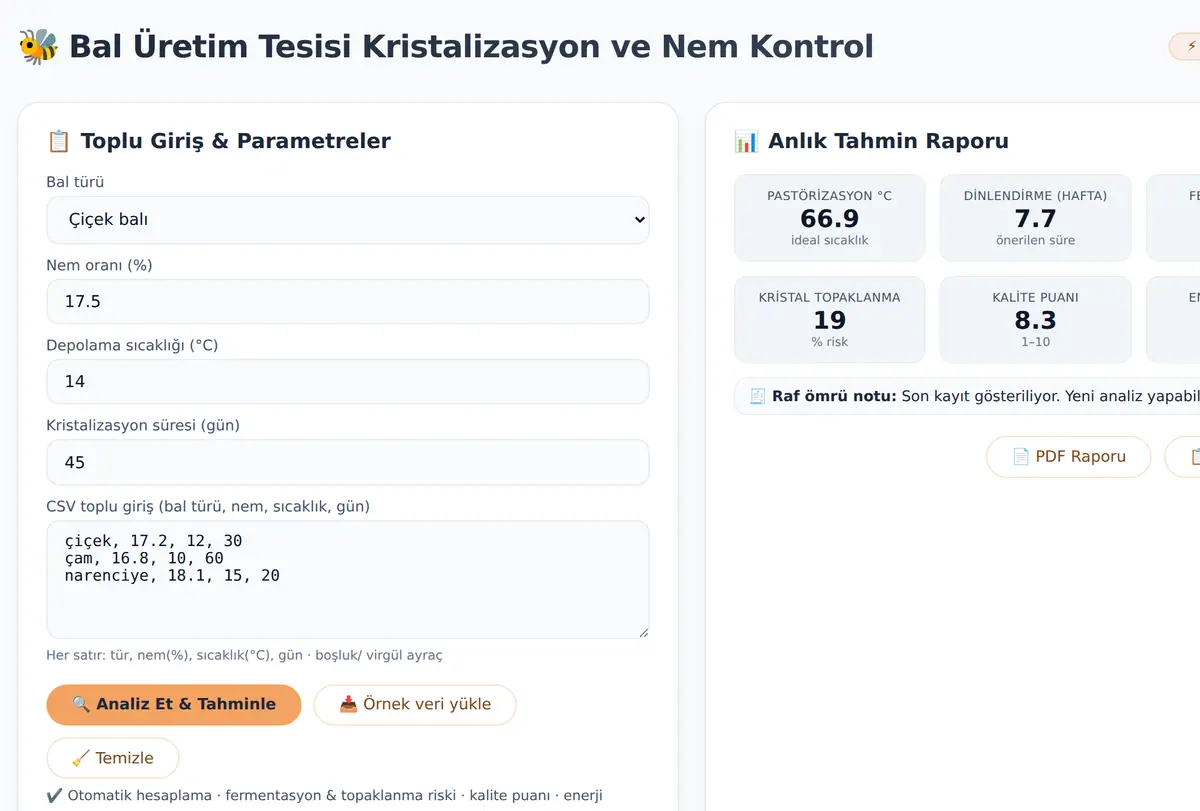Click the Kristal Topaklanma risk card

point(830,320)
